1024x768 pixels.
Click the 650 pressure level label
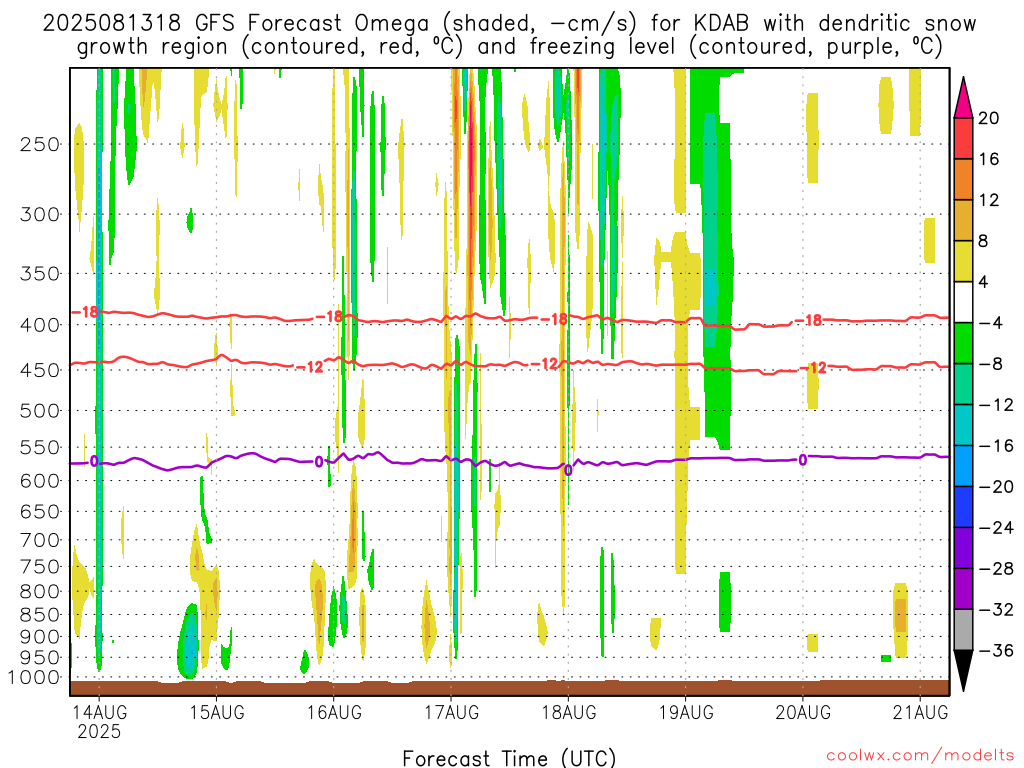[40, 511]
